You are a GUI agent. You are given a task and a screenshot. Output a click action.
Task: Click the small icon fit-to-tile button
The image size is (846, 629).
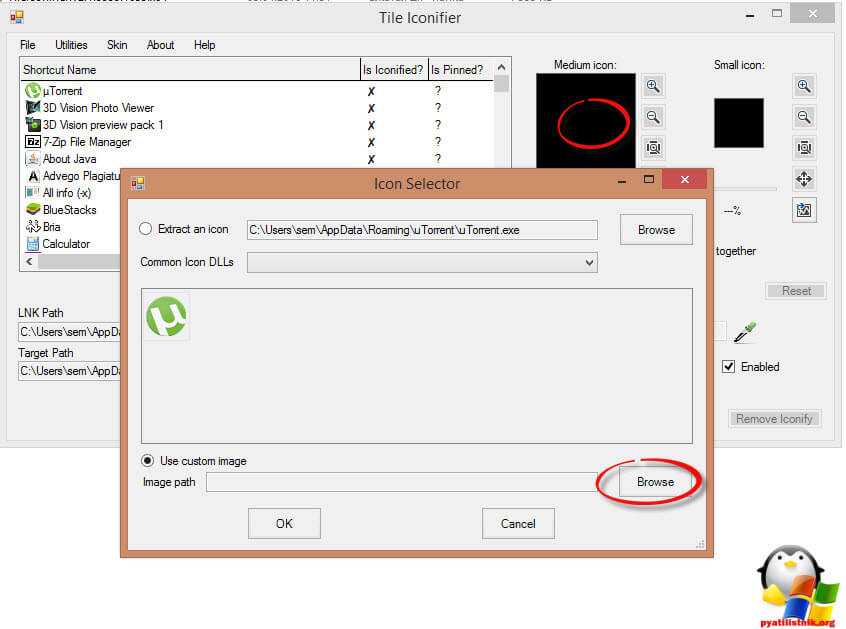pos(804,148)
